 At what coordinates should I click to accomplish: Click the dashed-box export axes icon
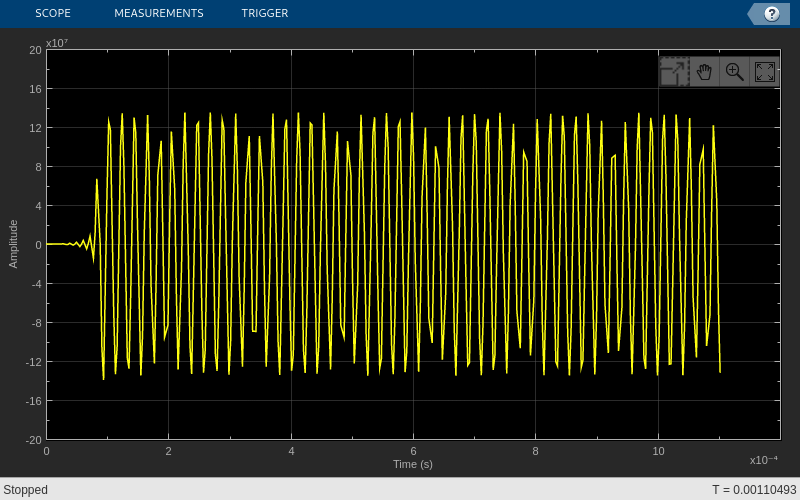click(x=674, y=72)
